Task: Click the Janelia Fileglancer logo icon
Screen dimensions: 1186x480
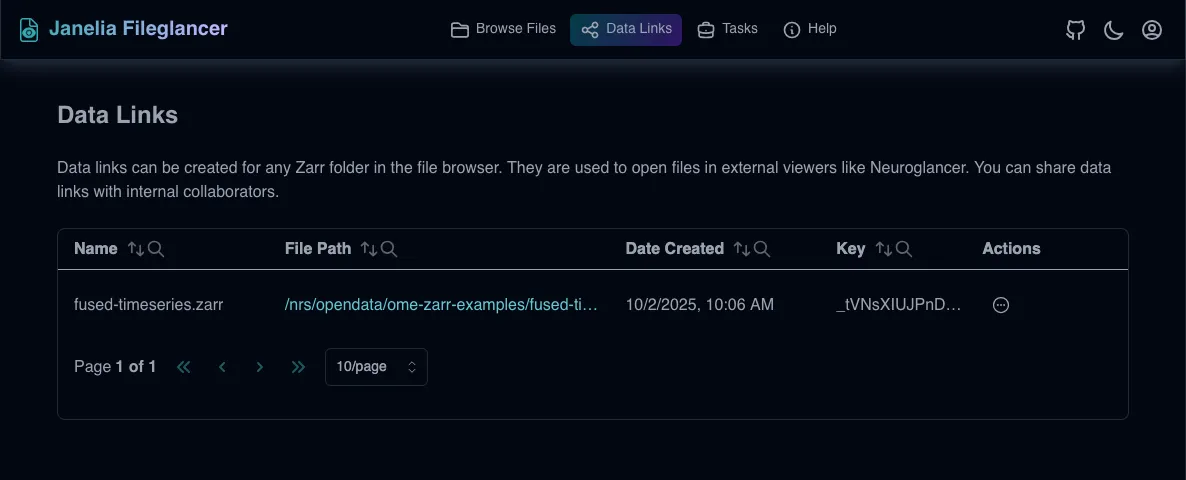Action: [30, 30]
